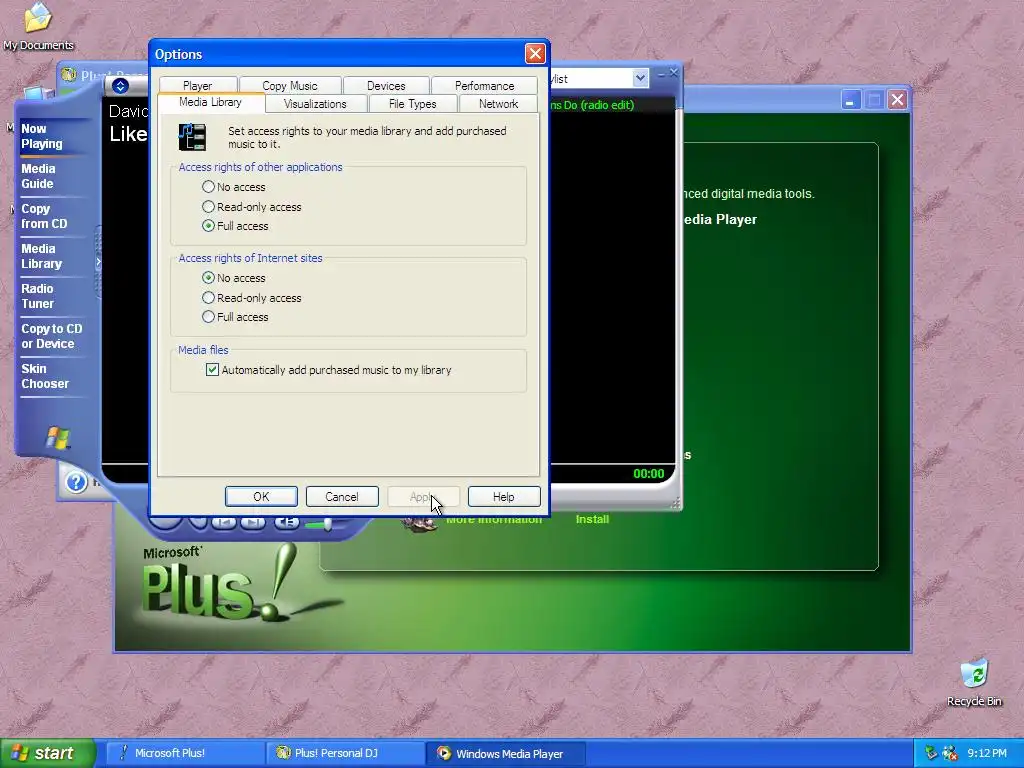Open Now Playing in Media Player sidebar
This screenshot has width=1024, height=768.
[42, 136]
